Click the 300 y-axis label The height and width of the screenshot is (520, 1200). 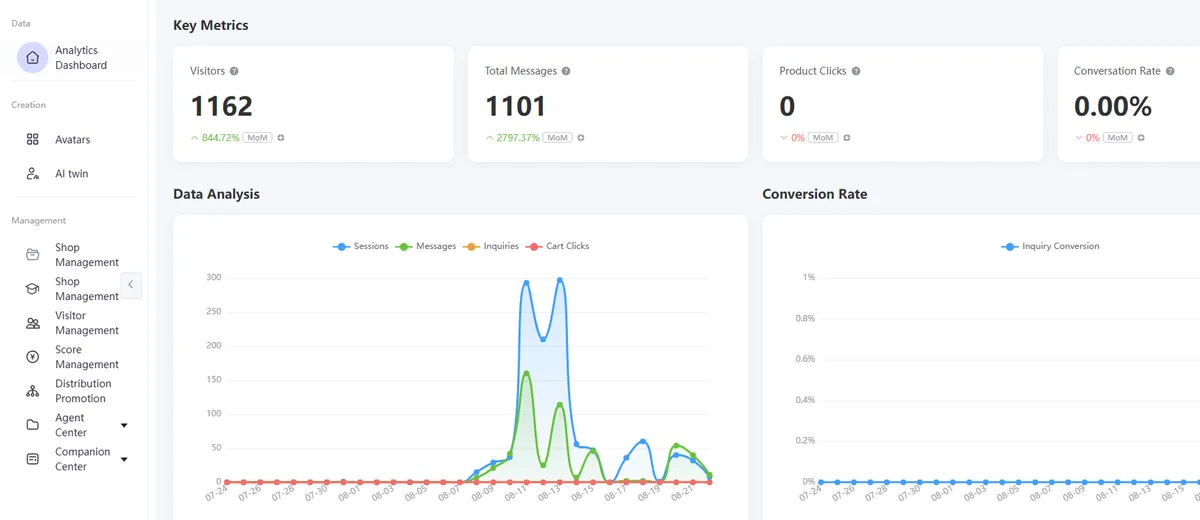click(x=214, y=277)
